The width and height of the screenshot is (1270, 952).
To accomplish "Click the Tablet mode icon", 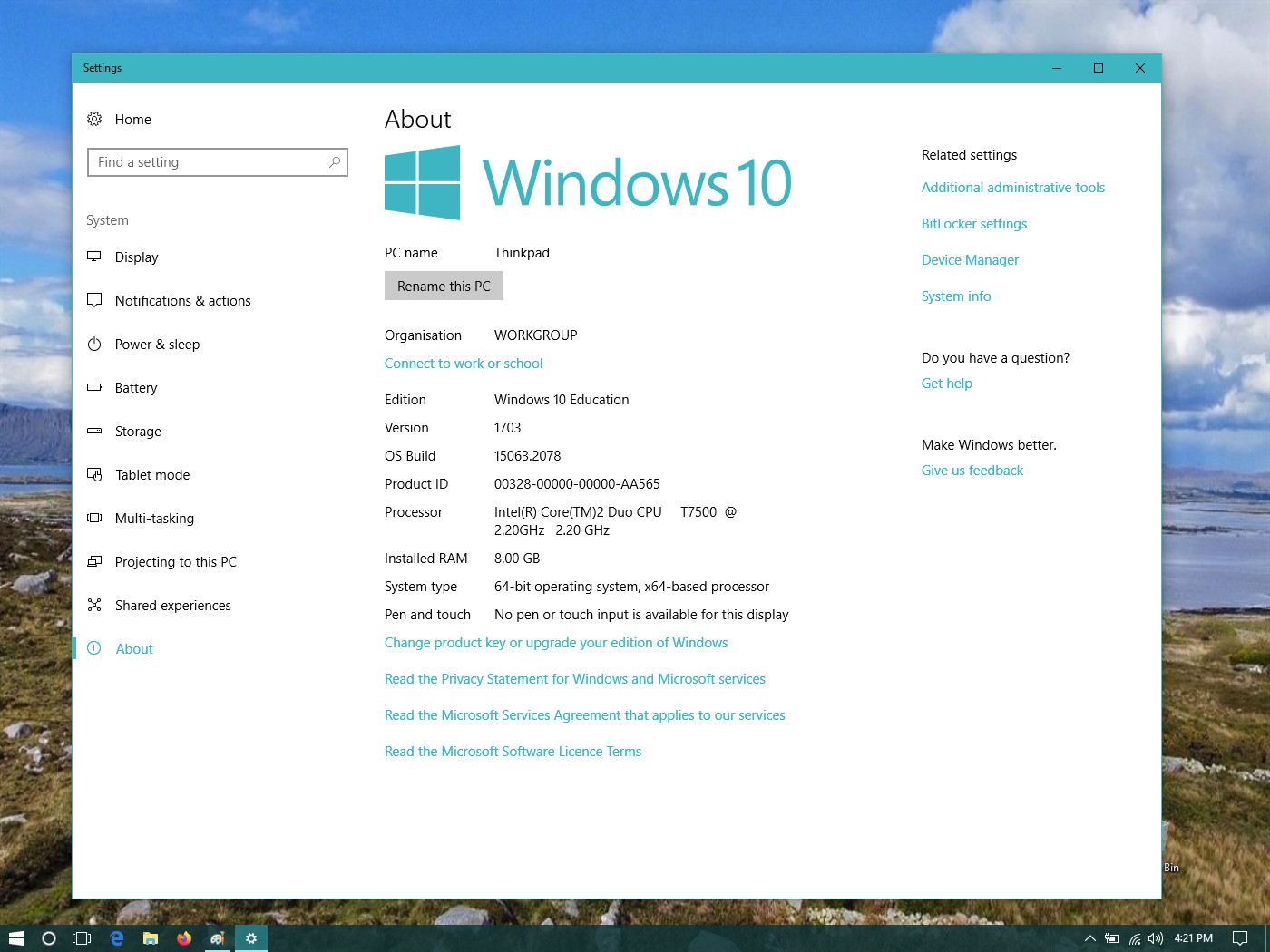I will (94, 474).
